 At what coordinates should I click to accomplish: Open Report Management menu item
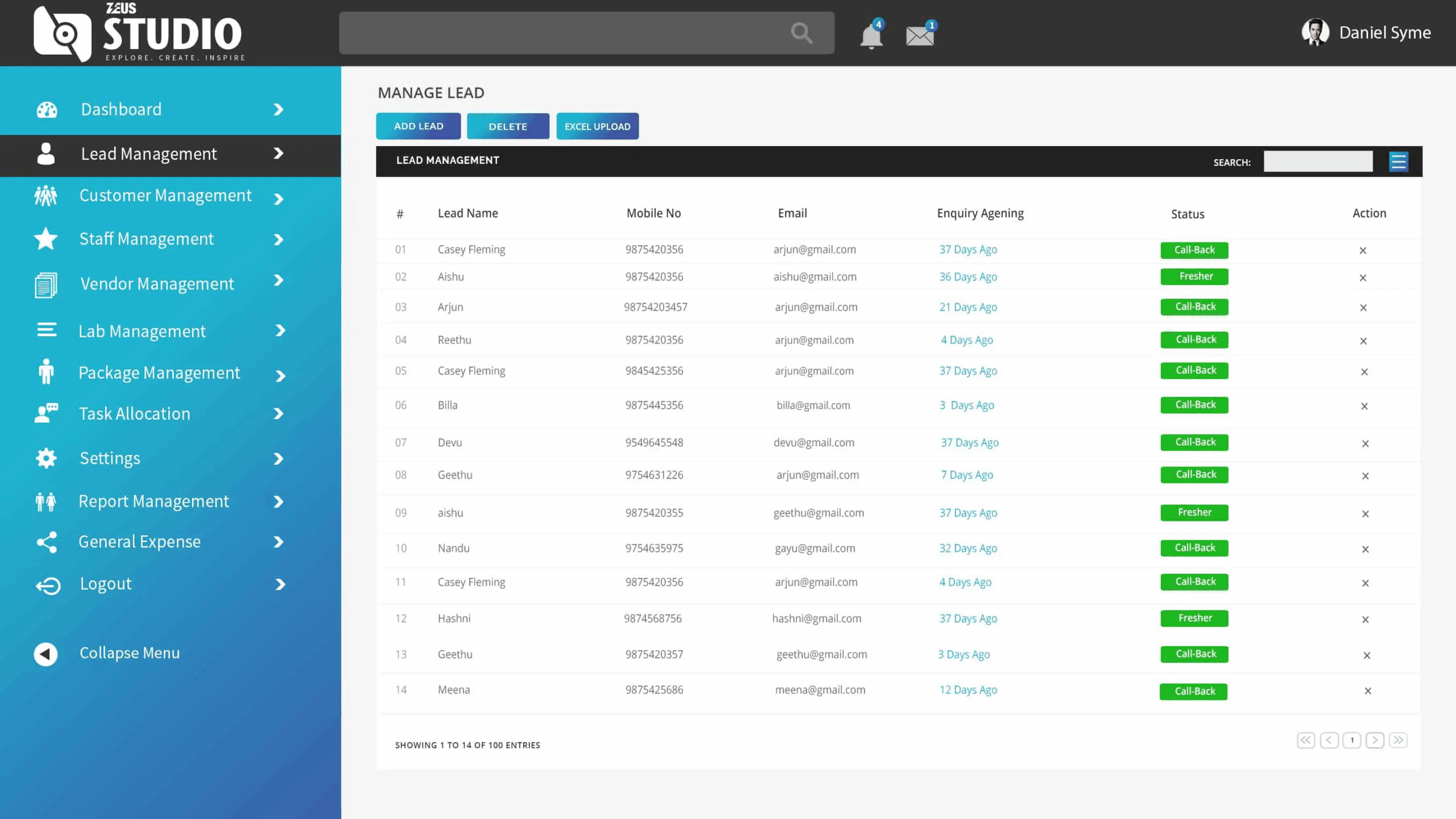point(154,501)
